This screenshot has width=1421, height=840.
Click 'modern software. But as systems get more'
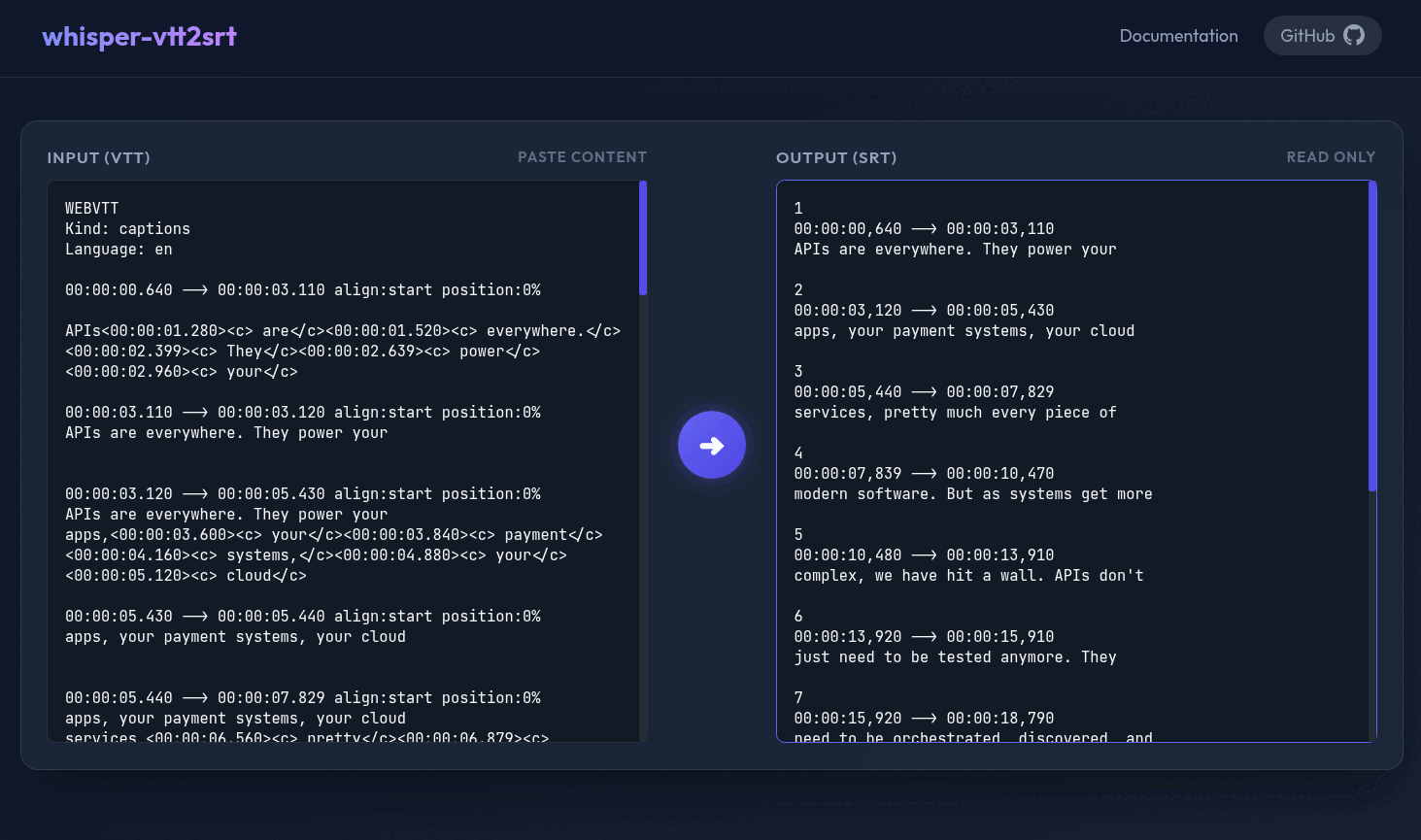click(973, 494)
